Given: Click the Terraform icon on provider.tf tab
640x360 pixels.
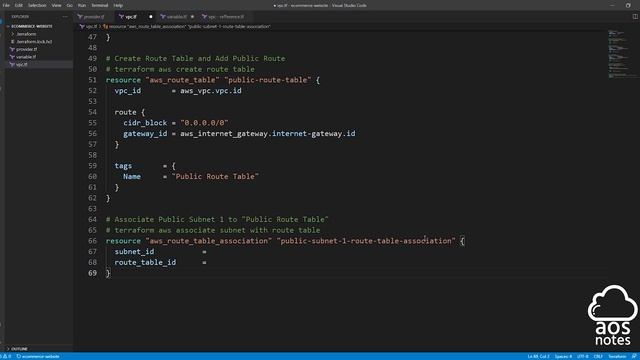Looking at the screenshot, I should [80, 17].
